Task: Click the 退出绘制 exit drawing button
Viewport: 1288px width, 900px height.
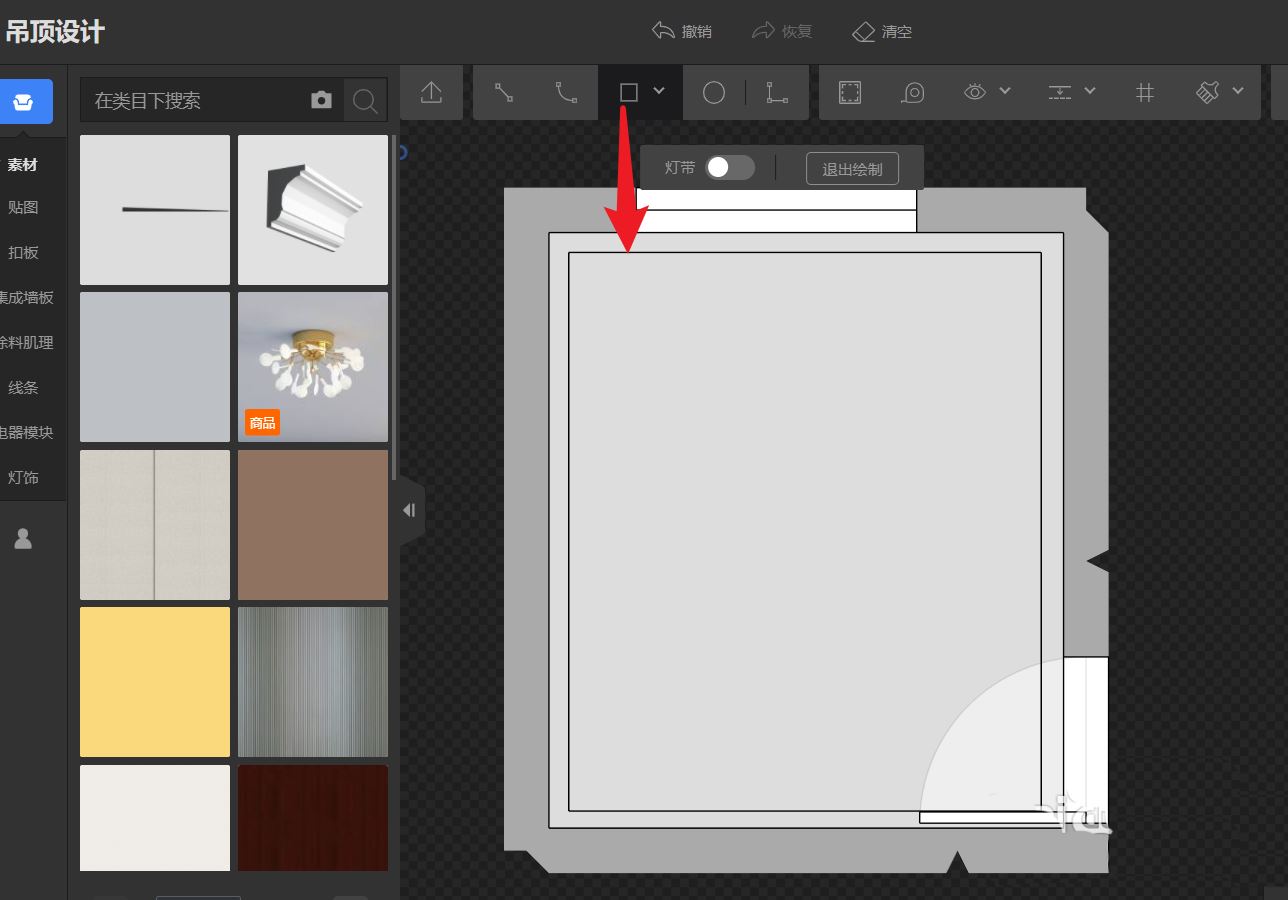Action: pos(852,169)
